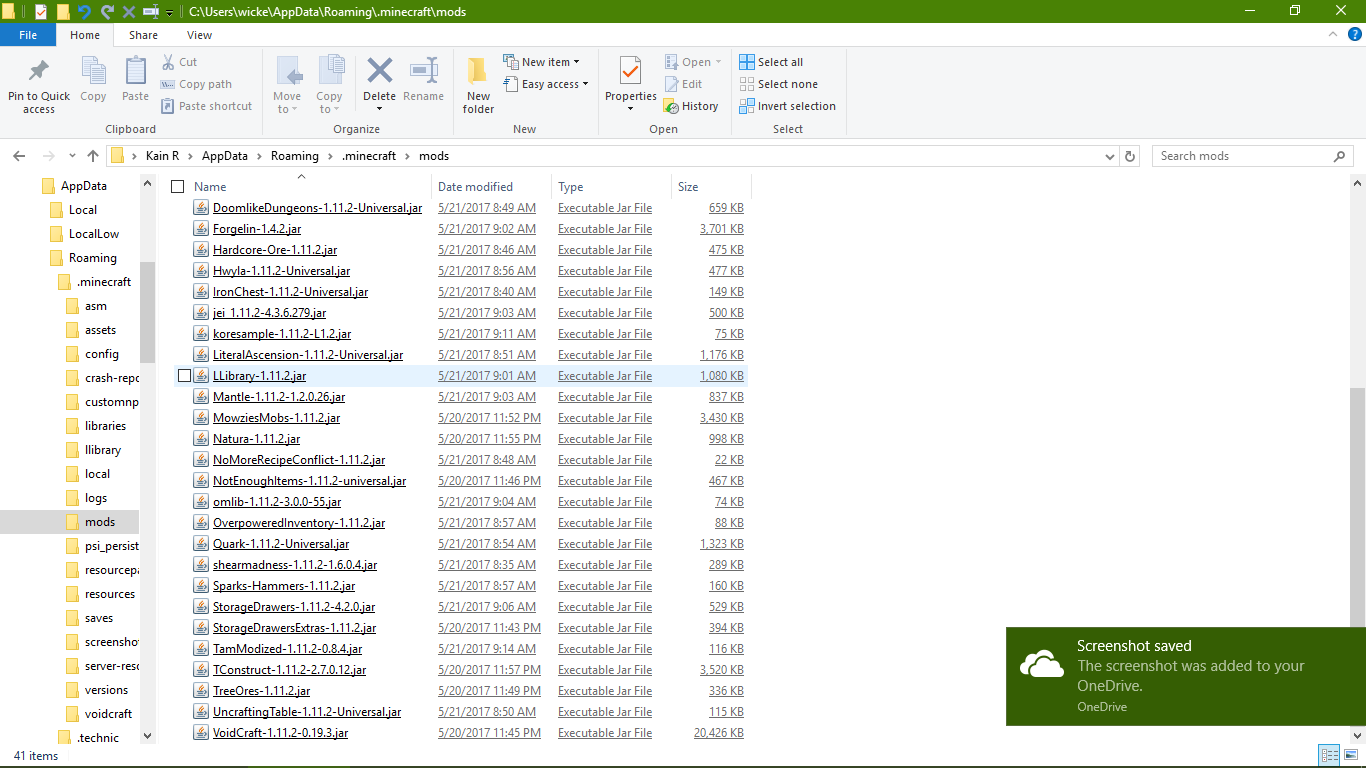The image size is (1366, 768).
Task: Expand the Open button dropdown
Action: point(718,62)
